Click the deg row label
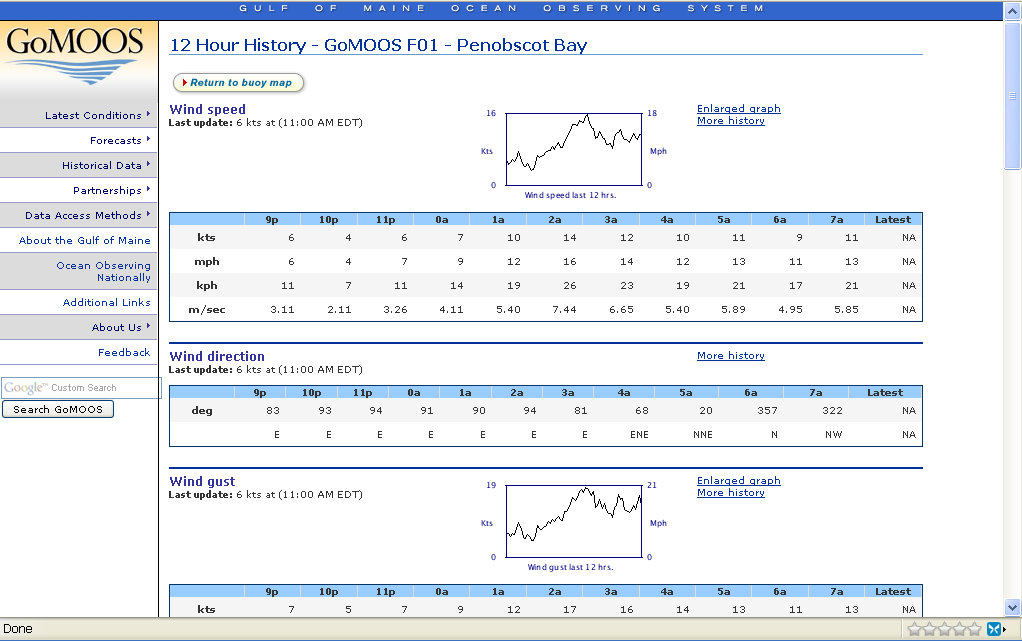The image size is (1022, 641). tap(202, 411)
